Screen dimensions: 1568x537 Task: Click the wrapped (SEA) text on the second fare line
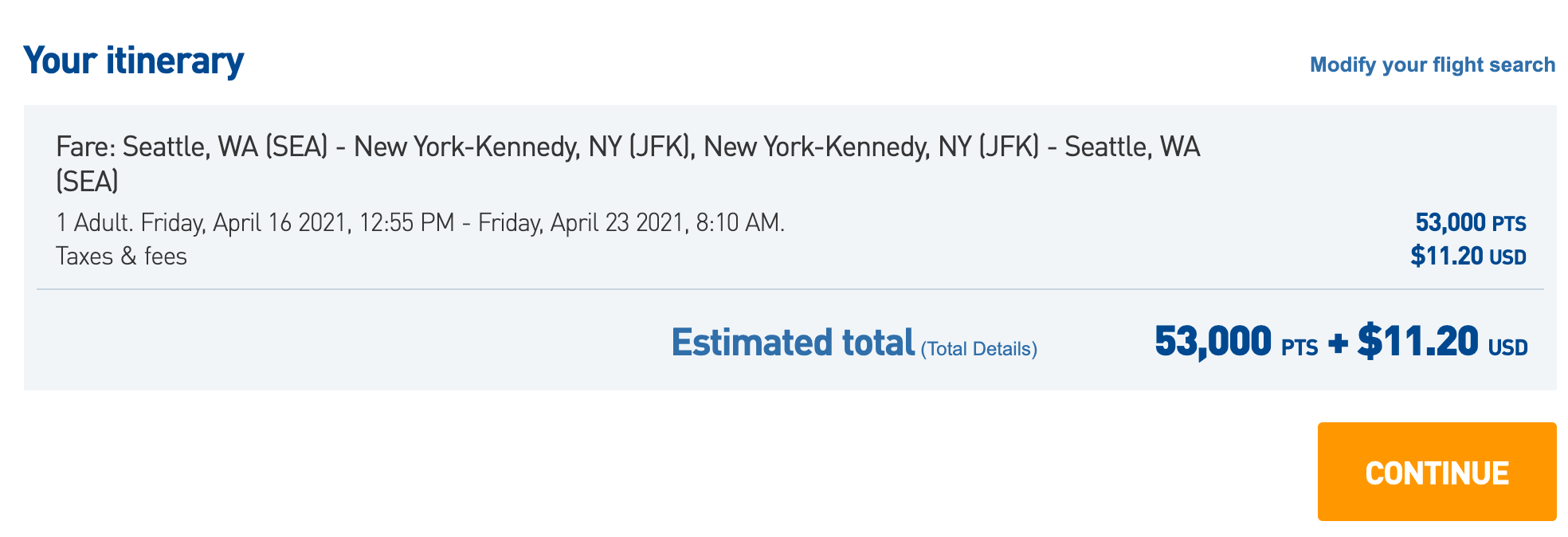(x=88, y=182)
